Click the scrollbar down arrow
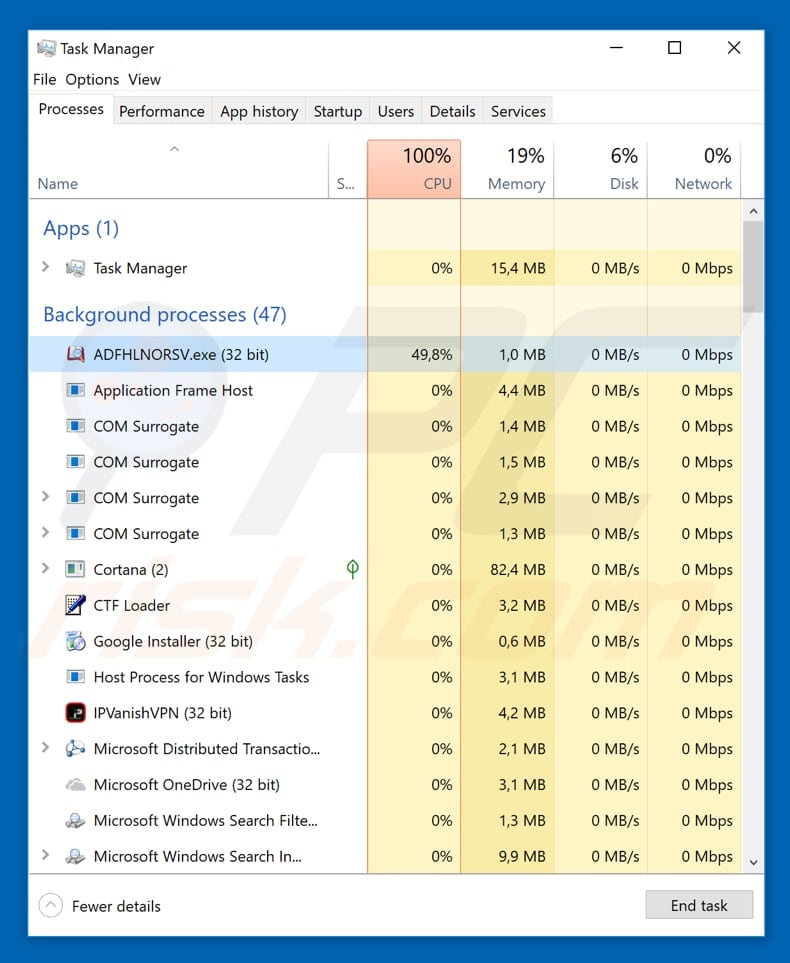This screenshot has width=790, height=963. (753, 862)
